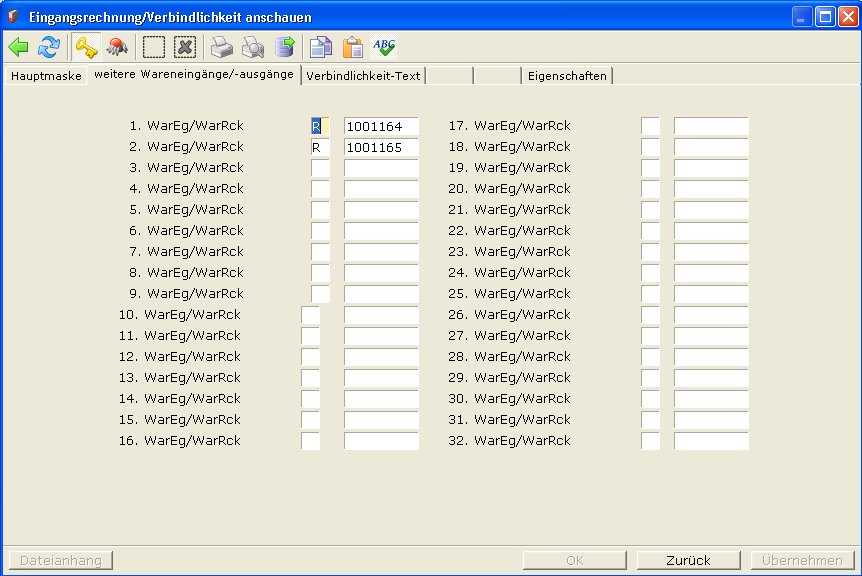Click the green back arrow icon
862x576 pixels.
click(19, 47)
